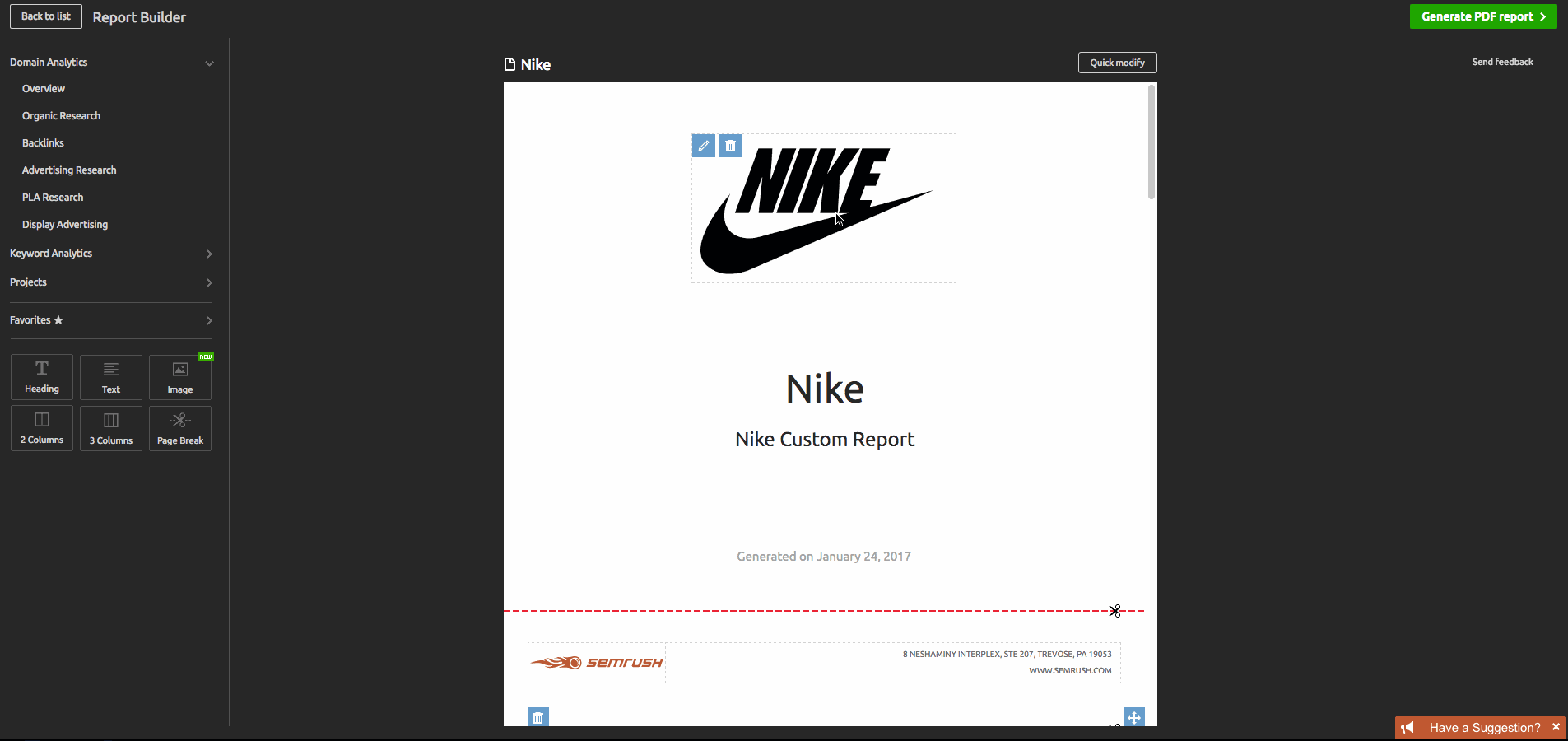Edit the Nike logo image with pencil icon
The width and height of the screenshot is (1568, 741).
coord(703,146)
